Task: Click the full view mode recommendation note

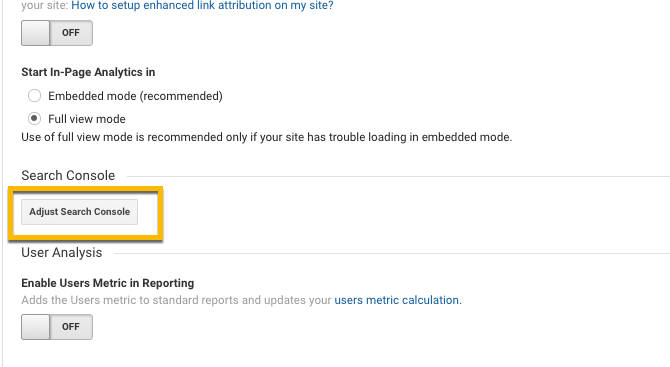Action: click(267, 137)
